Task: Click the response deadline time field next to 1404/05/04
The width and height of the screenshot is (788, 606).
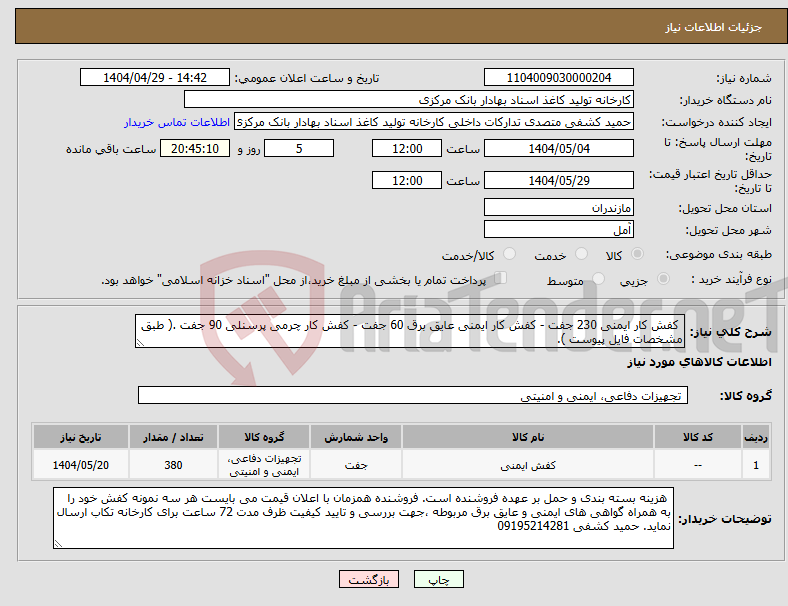Action: 407,149
